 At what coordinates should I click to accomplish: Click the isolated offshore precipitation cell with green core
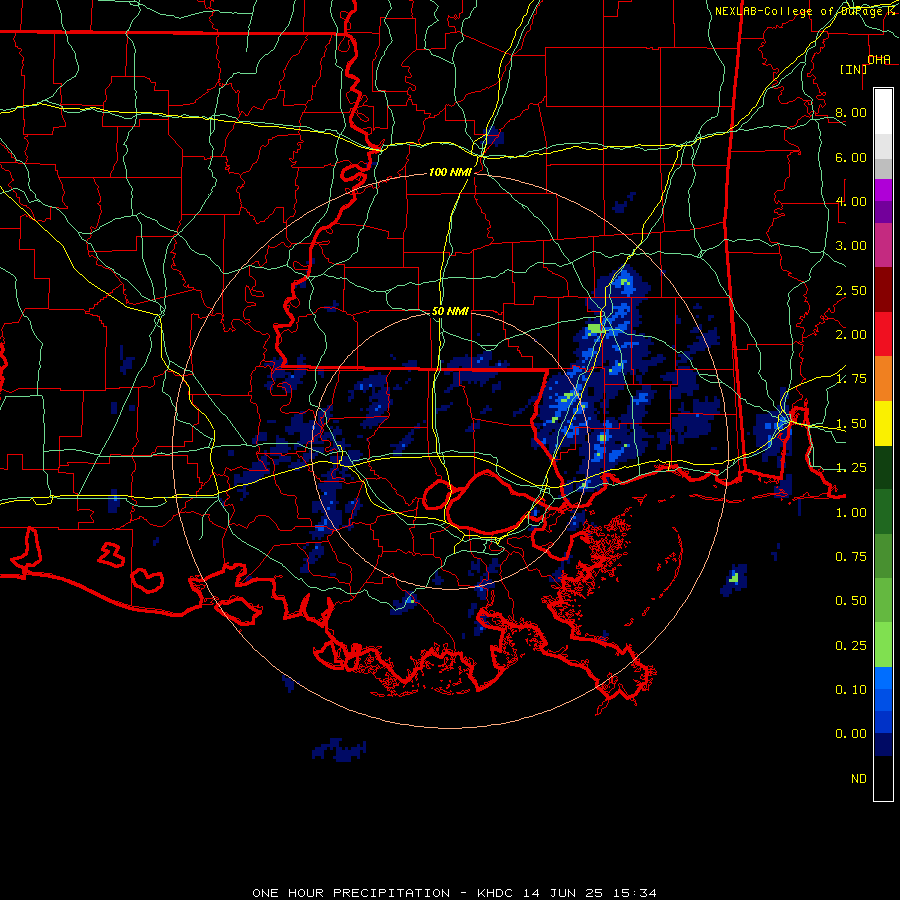pos(734,580)
